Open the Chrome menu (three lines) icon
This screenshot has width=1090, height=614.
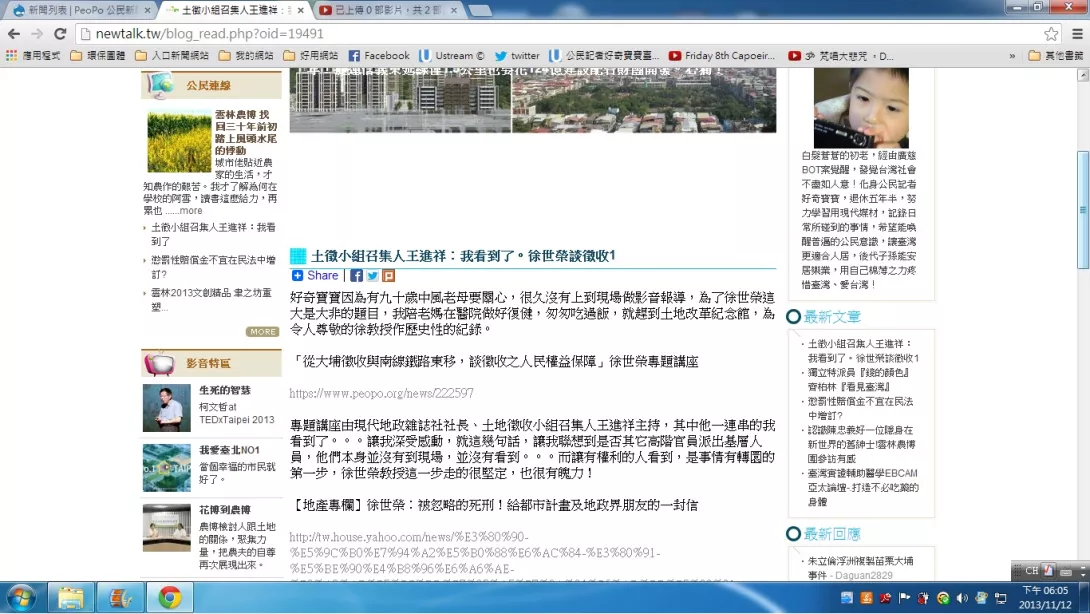[1077, 33]
